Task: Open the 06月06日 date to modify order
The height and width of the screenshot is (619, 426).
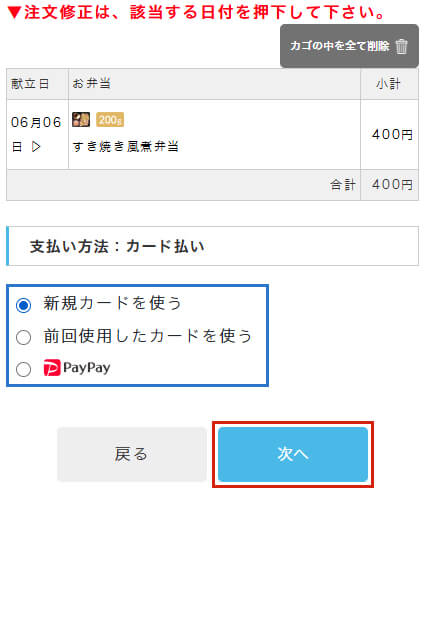Action: pyautogui.click(x=36, y=134)
